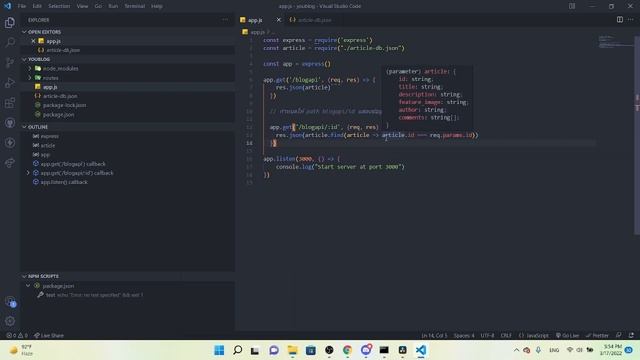Collapse package.json under NPM Scripts
The width and height of the screenshot is (640, 360).
click(x=28, y=286)
